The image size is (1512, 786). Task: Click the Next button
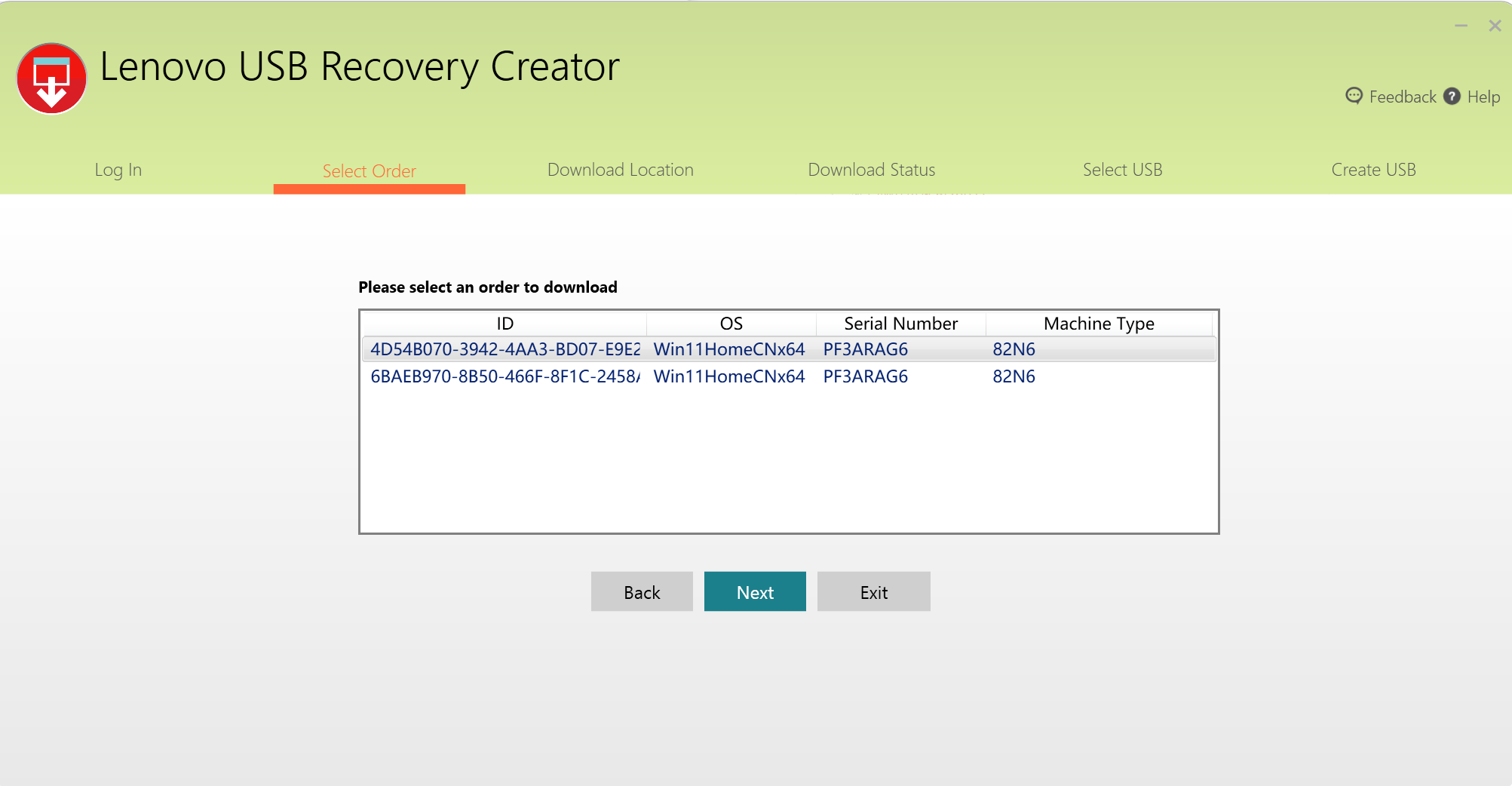[x=755, y=592]
